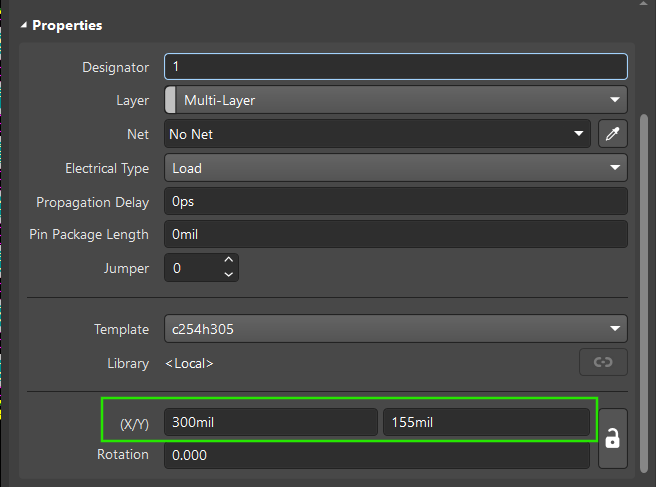The width and height of the screenshot is (656, 487).
Task: Open the Net dropdown showing No Net
Action: (x=377, y=134)
